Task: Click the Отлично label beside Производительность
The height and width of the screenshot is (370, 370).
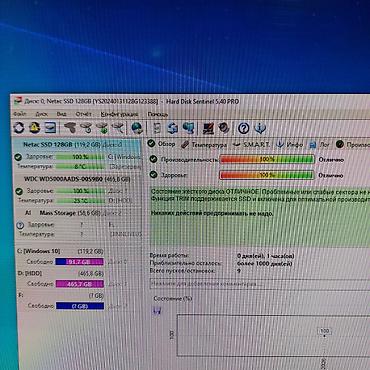Action: (x=331, y=160)
